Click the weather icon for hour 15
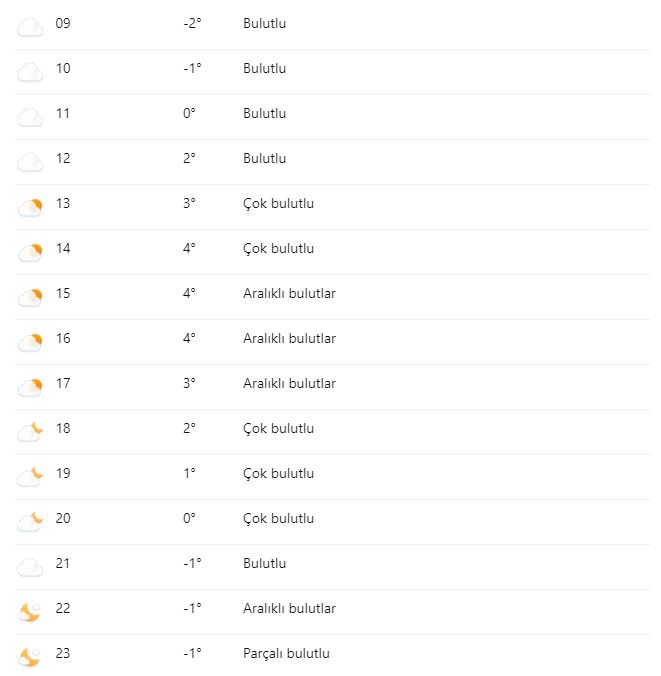Image resolution: width=661 pixels, height=676 pixels. pos(30,297)
